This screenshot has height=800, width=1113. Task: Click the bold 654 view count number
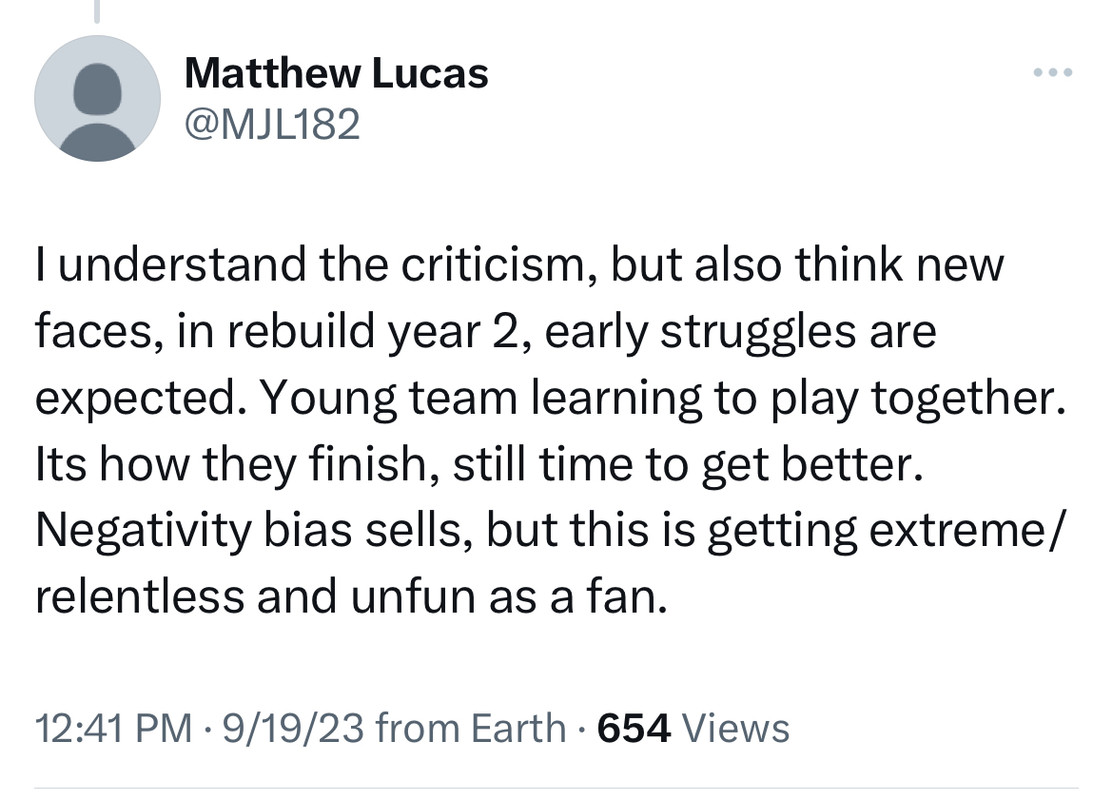click(633, 728)
